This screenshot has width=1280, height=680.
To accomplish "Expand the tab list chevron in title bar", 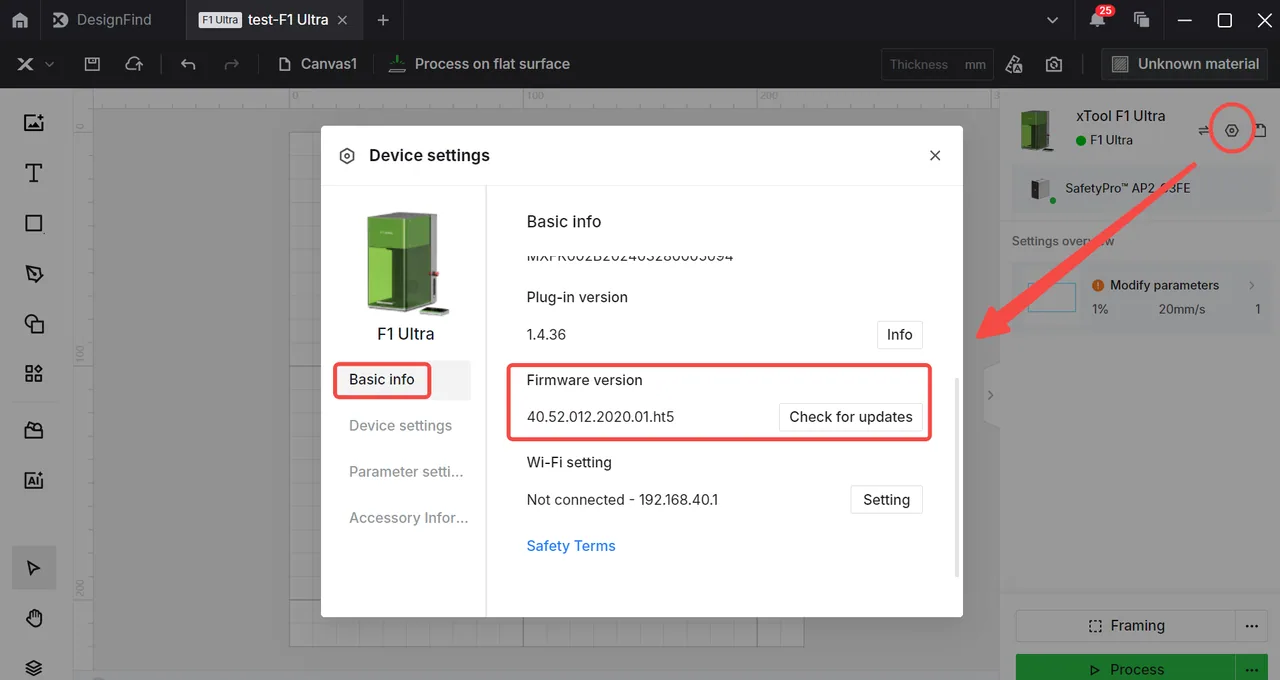I will (x=1052, y=20).
